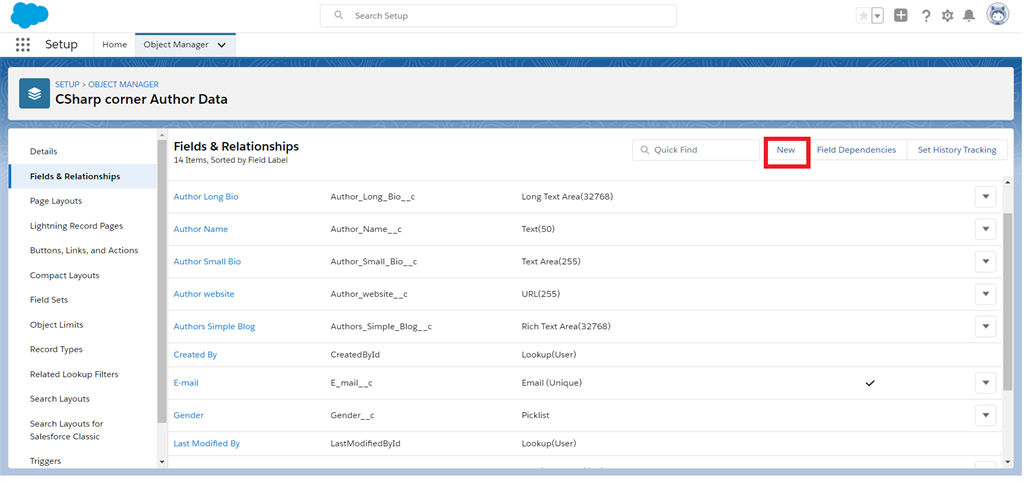Open row actions dropdown for Author Small Bio
The image size is (1024, 483).
point(985,262)
